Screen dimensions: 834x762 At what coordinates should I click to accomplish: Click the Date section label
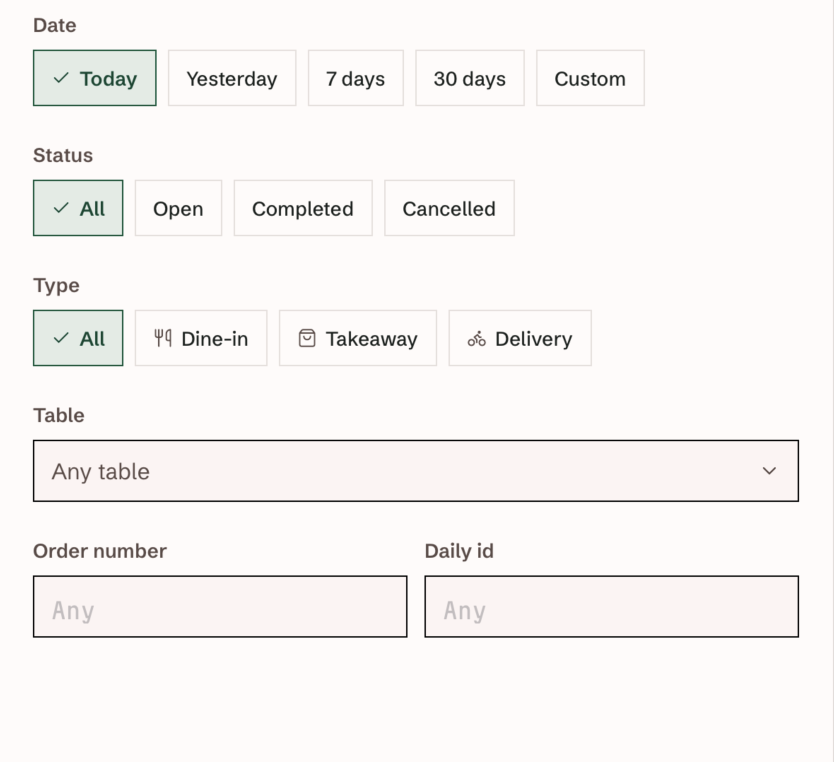point(55,26)
